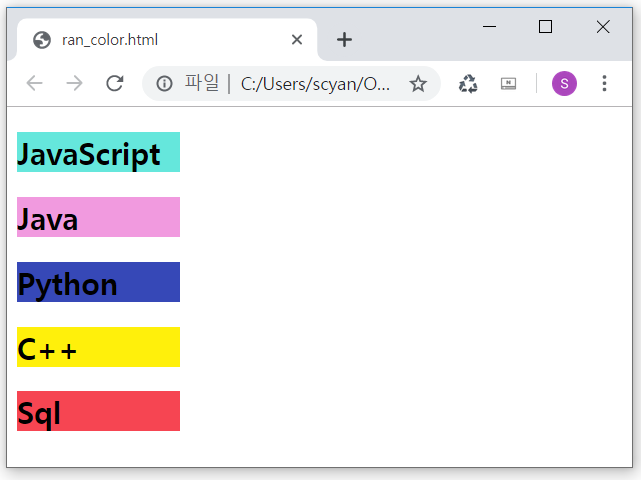This screenshot has width=641, height=480.
Task: Click the pink Java heading
Action: pos(99,217)
